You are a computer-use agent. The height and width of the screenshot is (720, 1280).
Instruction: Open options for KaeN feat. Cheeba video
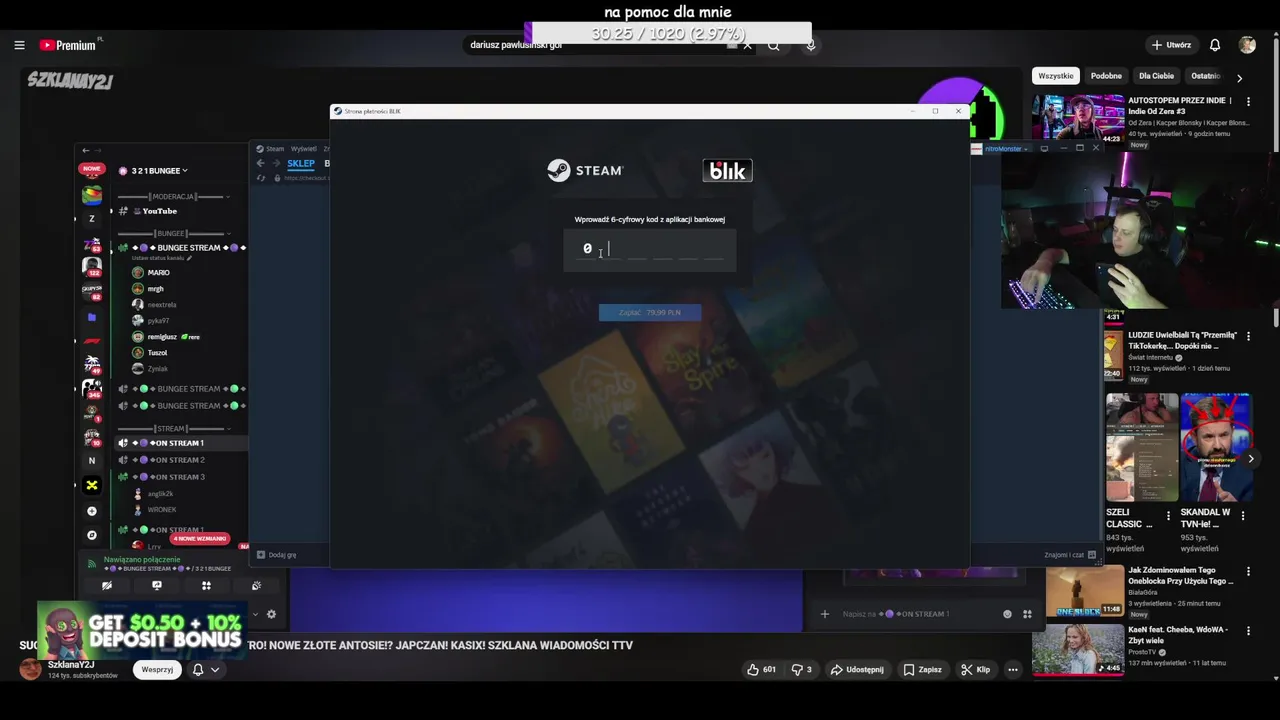click(1248, 630)
